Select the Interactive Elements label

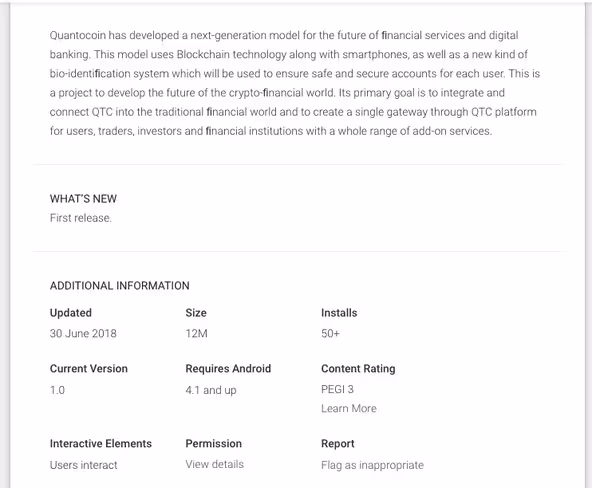[x=101, y=443]
